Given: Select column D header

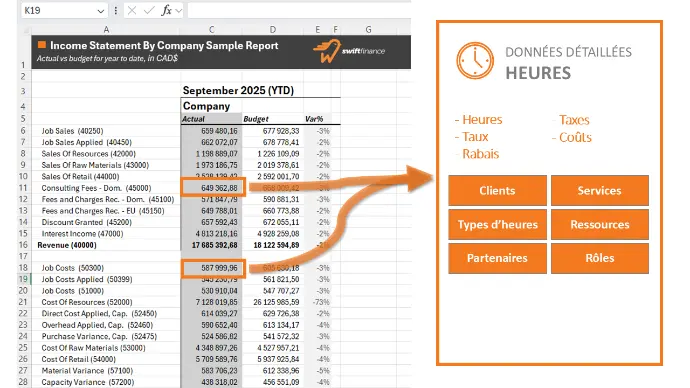Looking at the screenshot, I should [273, 29].
